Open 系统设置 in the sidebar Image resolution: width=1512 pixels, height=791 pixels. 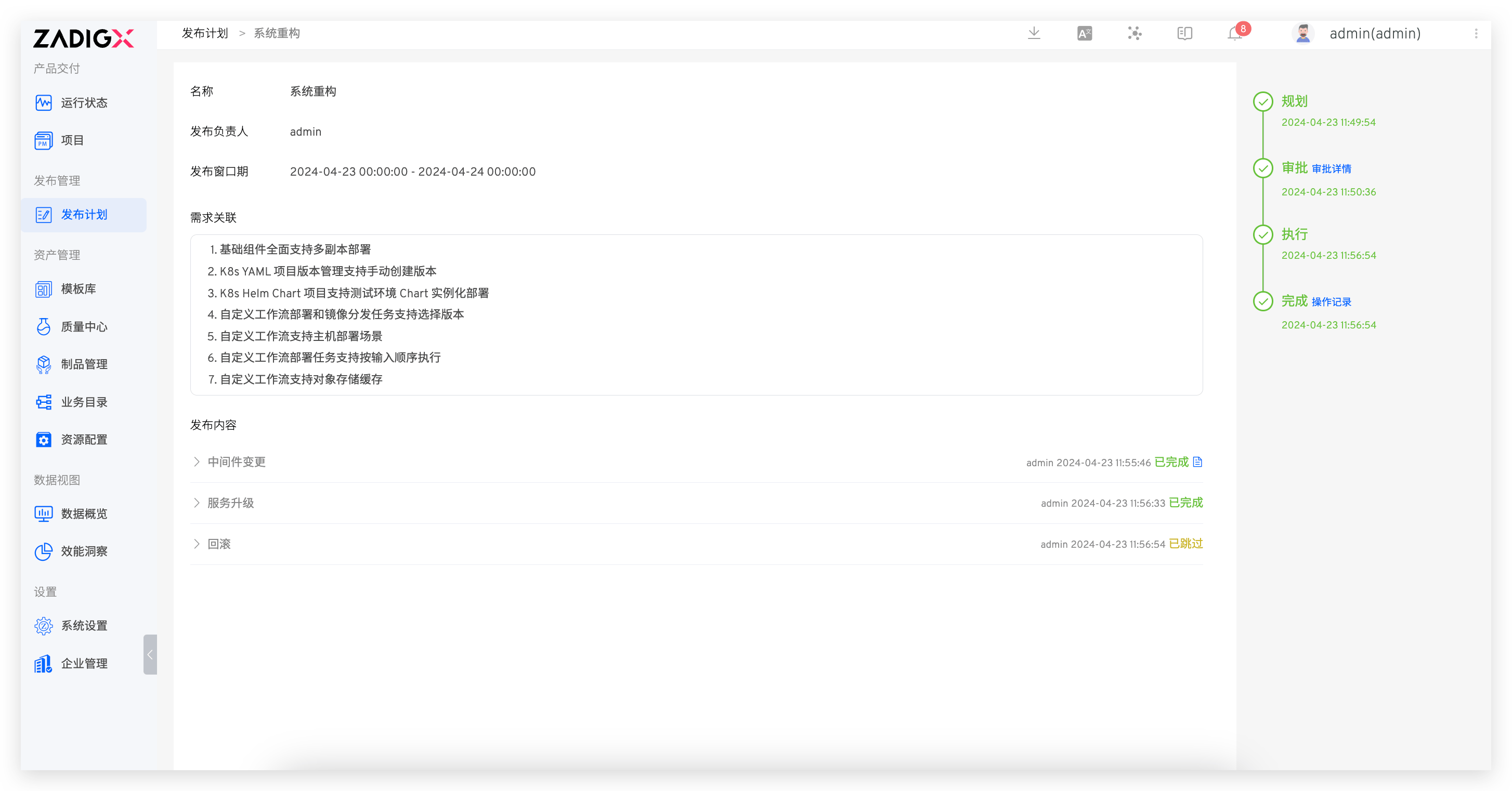click(x=84, y=626)
